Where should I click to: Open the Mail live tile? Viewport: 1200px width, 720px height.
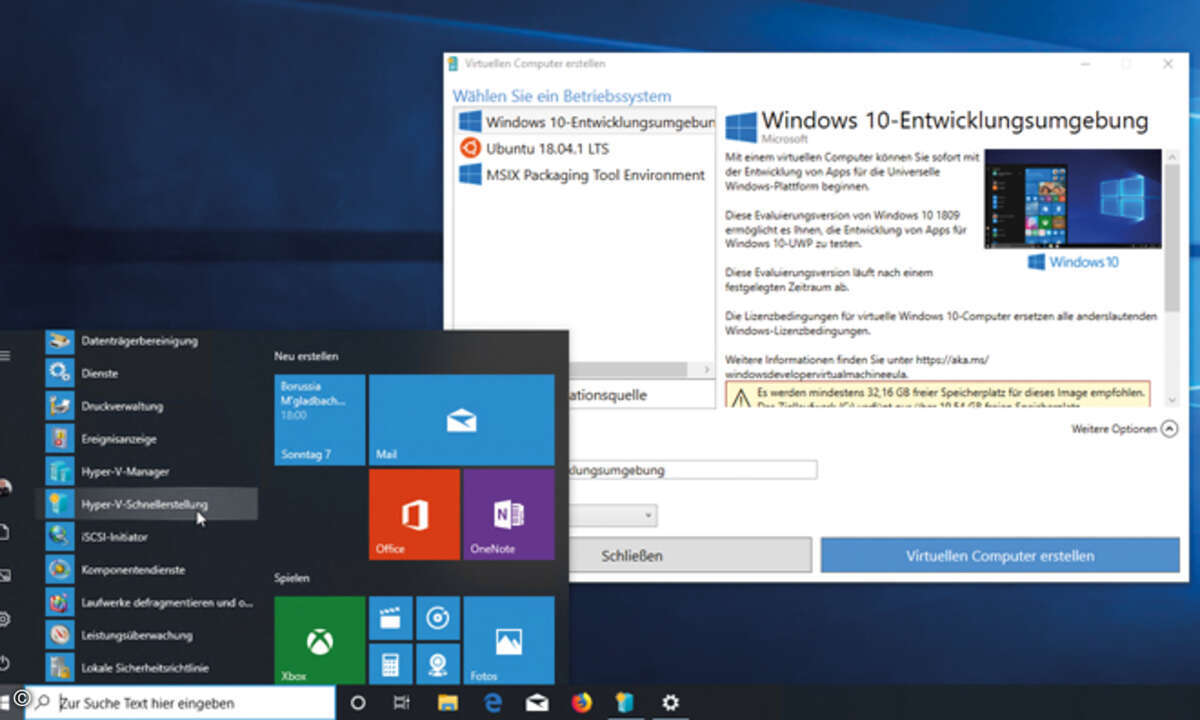click(461, 420)
